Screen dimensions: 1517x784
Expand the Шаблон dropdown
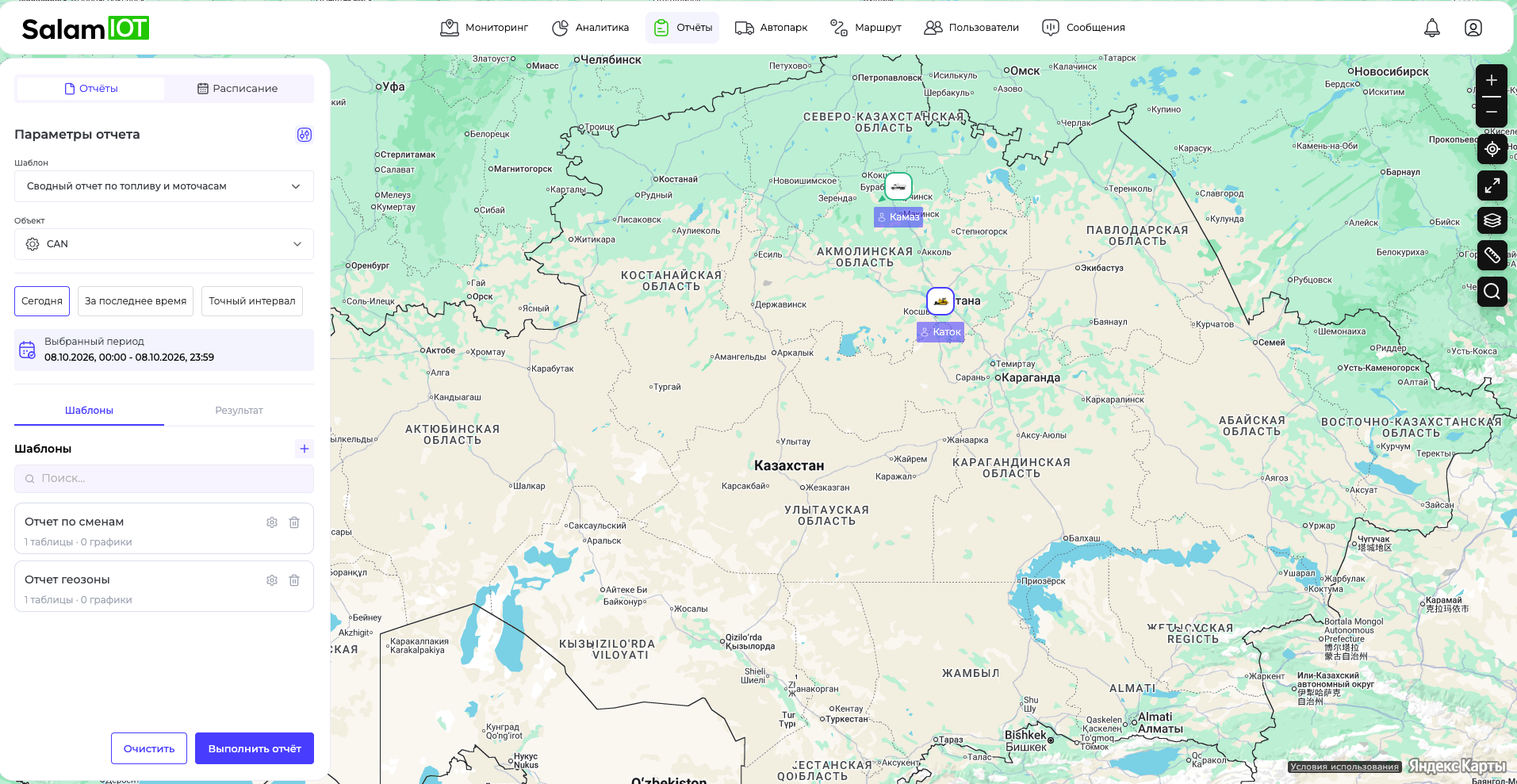click(x=164, y=186)
